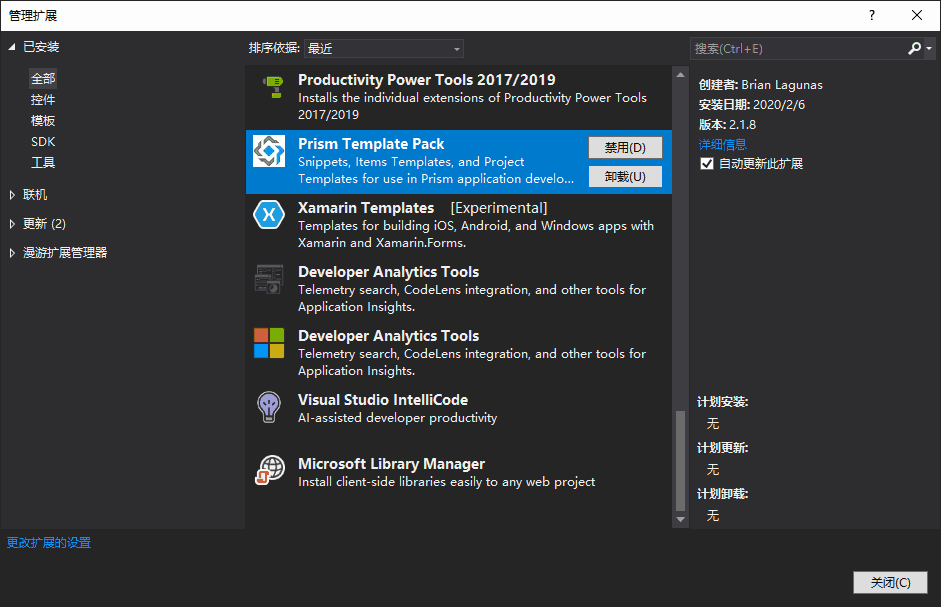Click the IntelliCode lightbulb icon
The image size is (941, 607).
pos(269,407)
